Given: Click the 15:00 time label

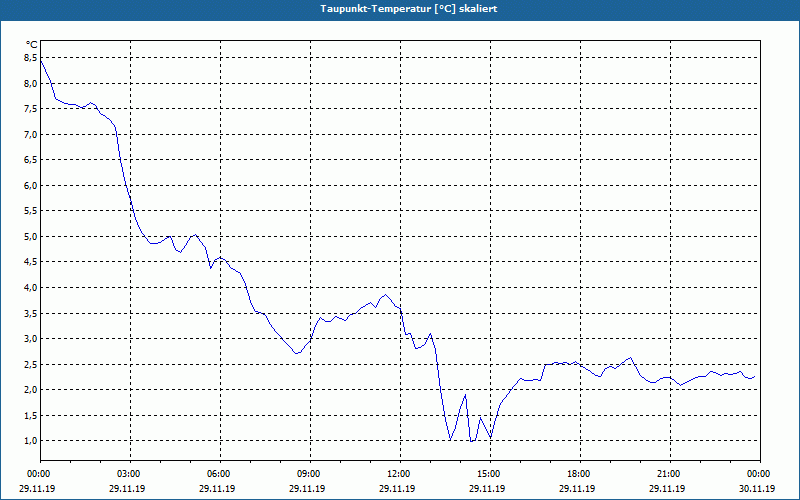Looking at the screenshot, I should pyautogui.click(x=490, y=474).
